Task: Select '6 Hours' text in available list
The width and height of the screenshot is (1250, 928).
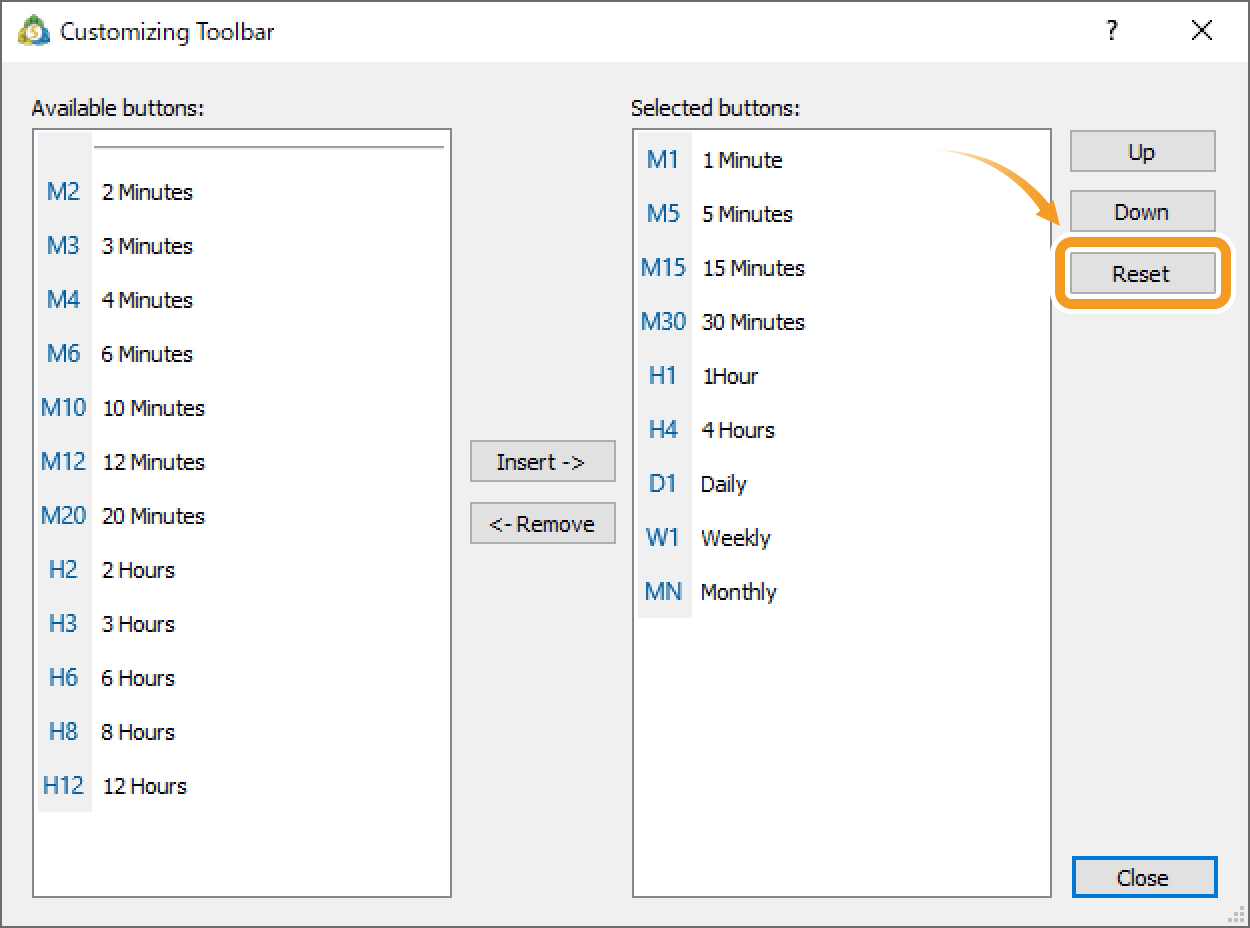Action: click(138, 678)
